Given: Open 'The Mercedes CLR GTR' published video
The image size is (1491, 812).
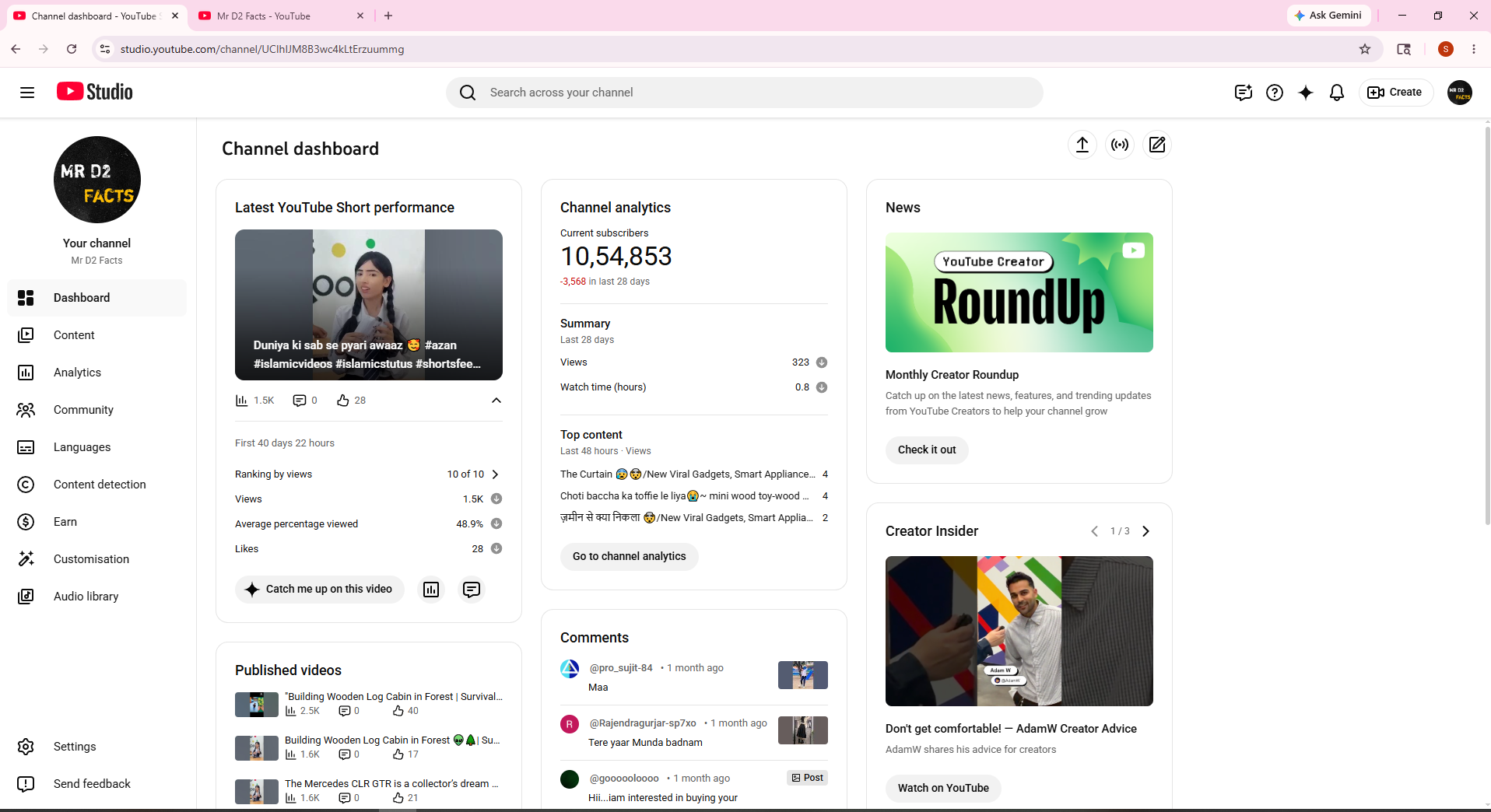Looking at the screenshot, I should pos(391,784).
